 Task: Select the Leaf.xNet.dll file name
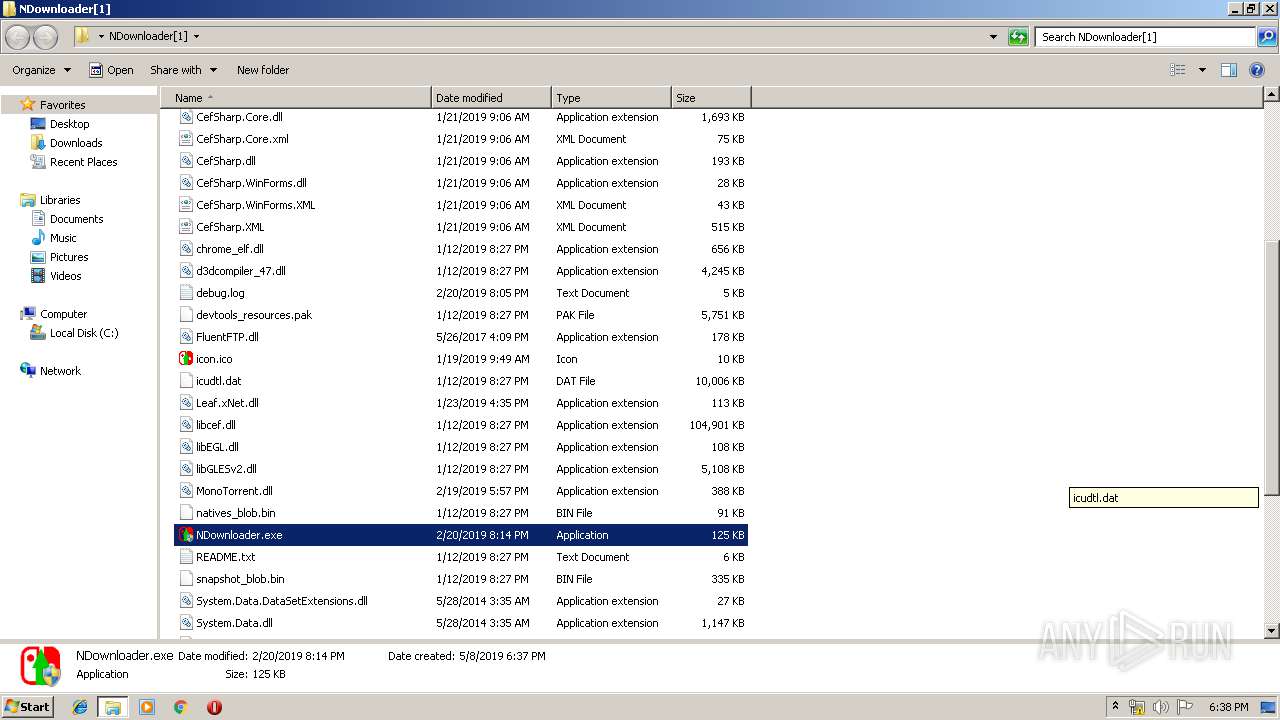coord(227,403)
